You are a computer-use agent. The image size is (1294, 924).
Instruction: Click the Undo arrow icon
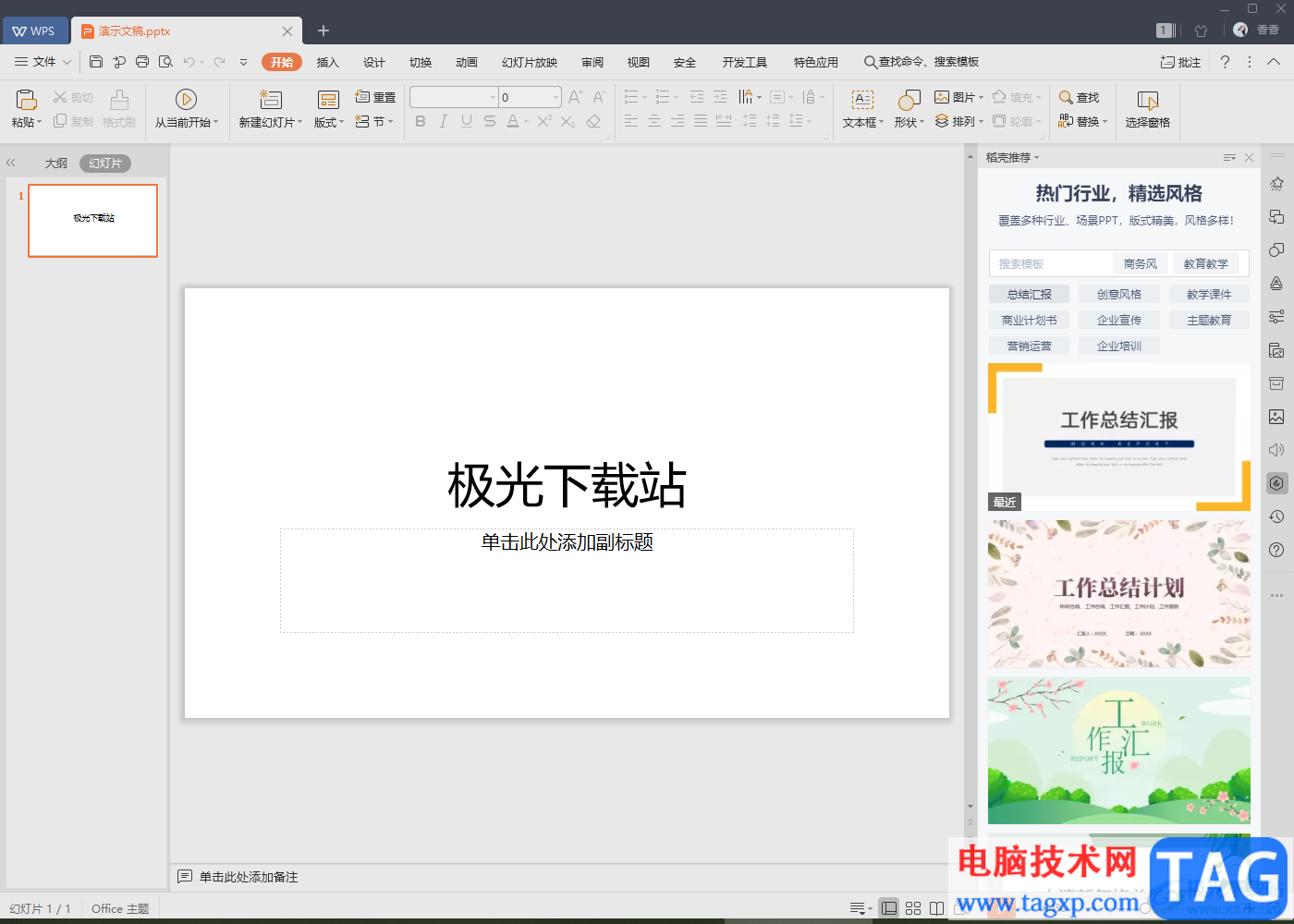tap(189, 62)
